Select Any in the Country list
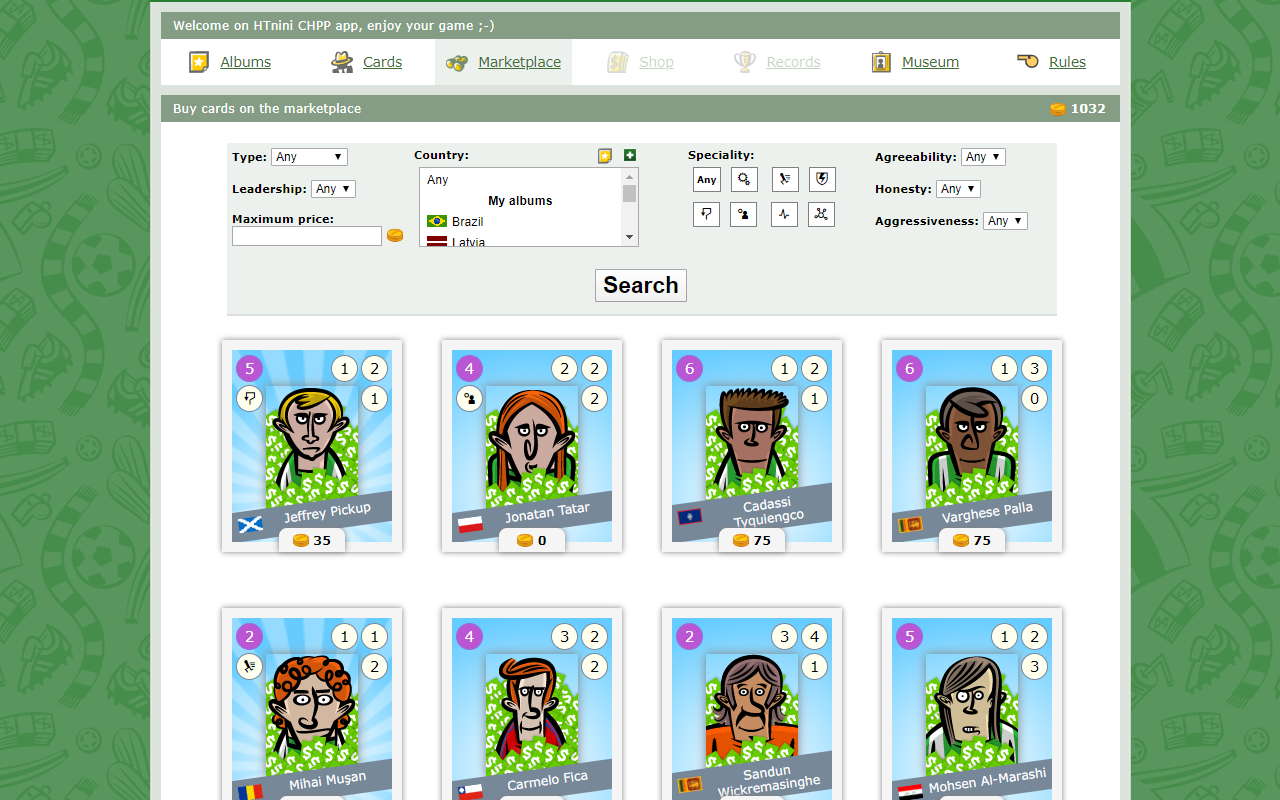The image size is (1280, 800). click(x=520, y=180)
